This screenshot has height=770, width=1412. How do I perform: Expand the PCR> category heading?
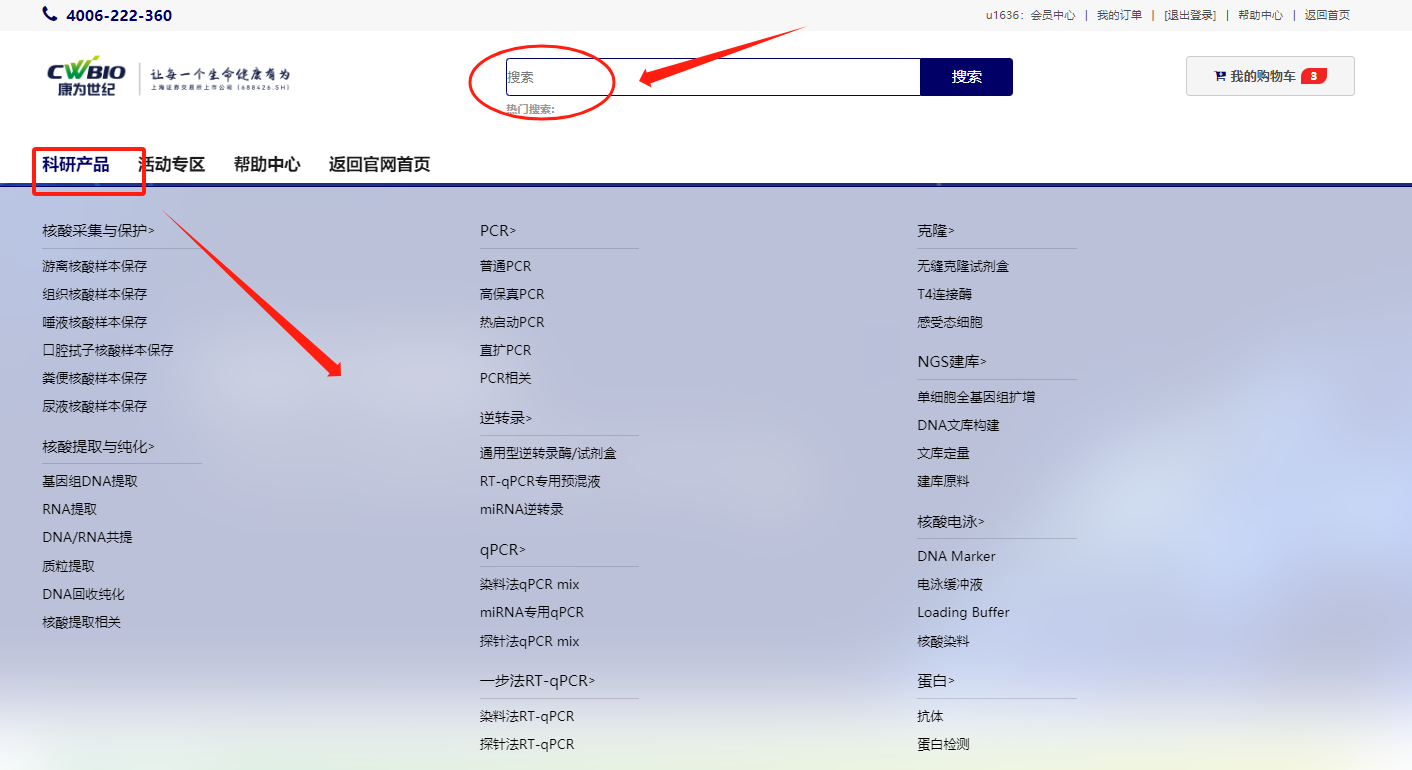tap(498, 231)
